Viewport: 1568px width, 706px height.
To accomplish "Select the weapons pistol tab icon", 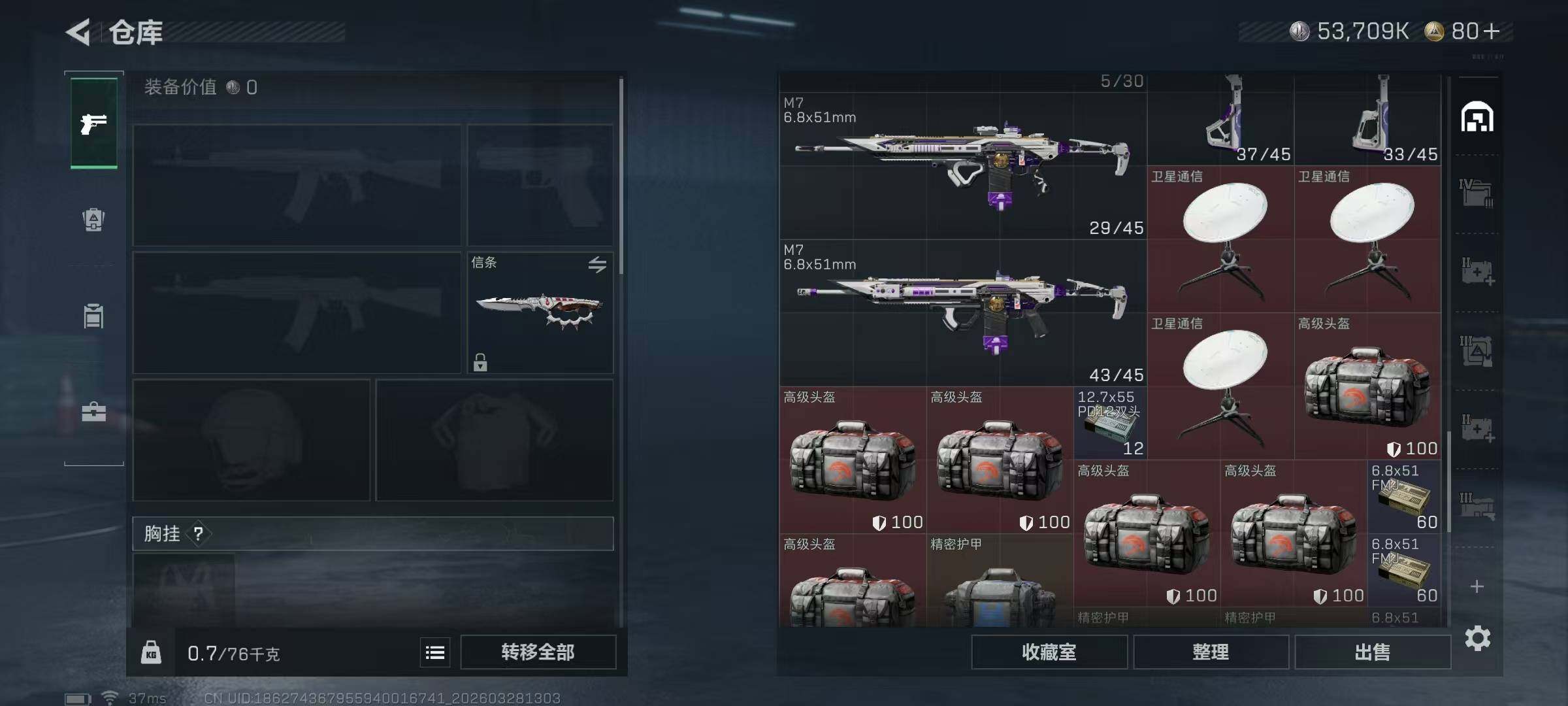I will [x=93, y=123].
